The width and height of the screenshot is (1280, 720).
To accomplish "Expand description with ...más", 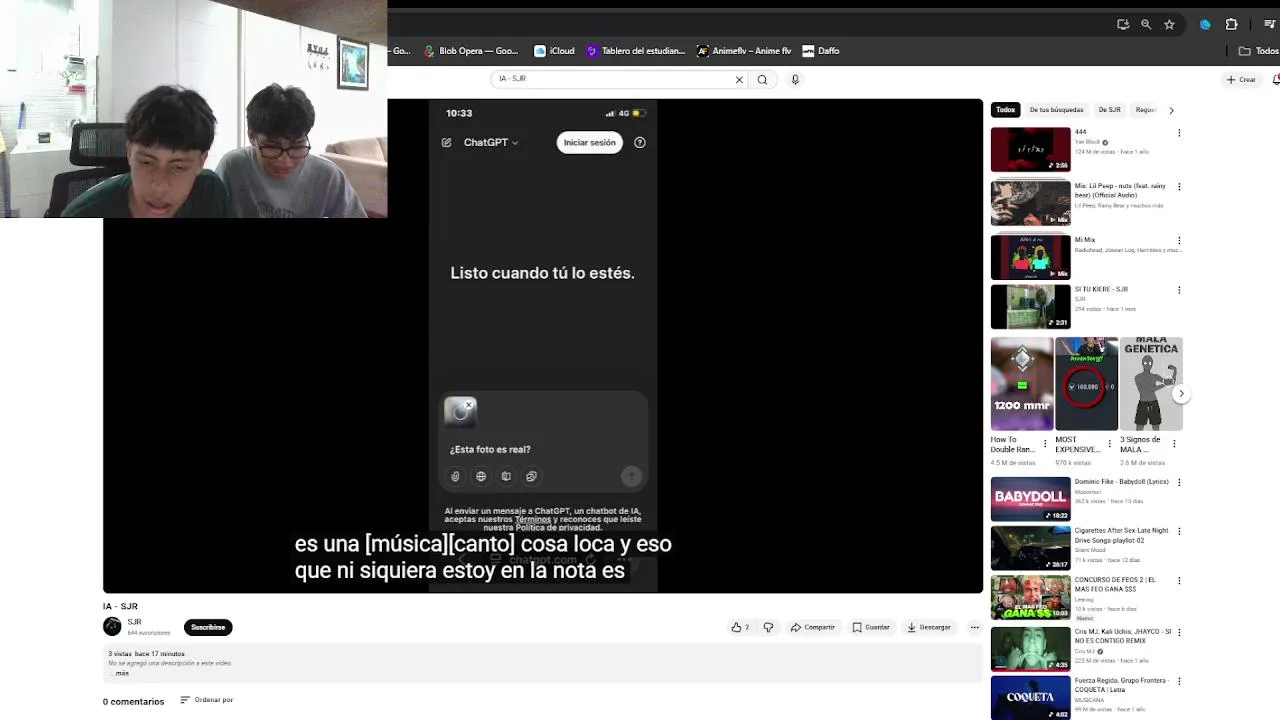I will pos(120,673).
